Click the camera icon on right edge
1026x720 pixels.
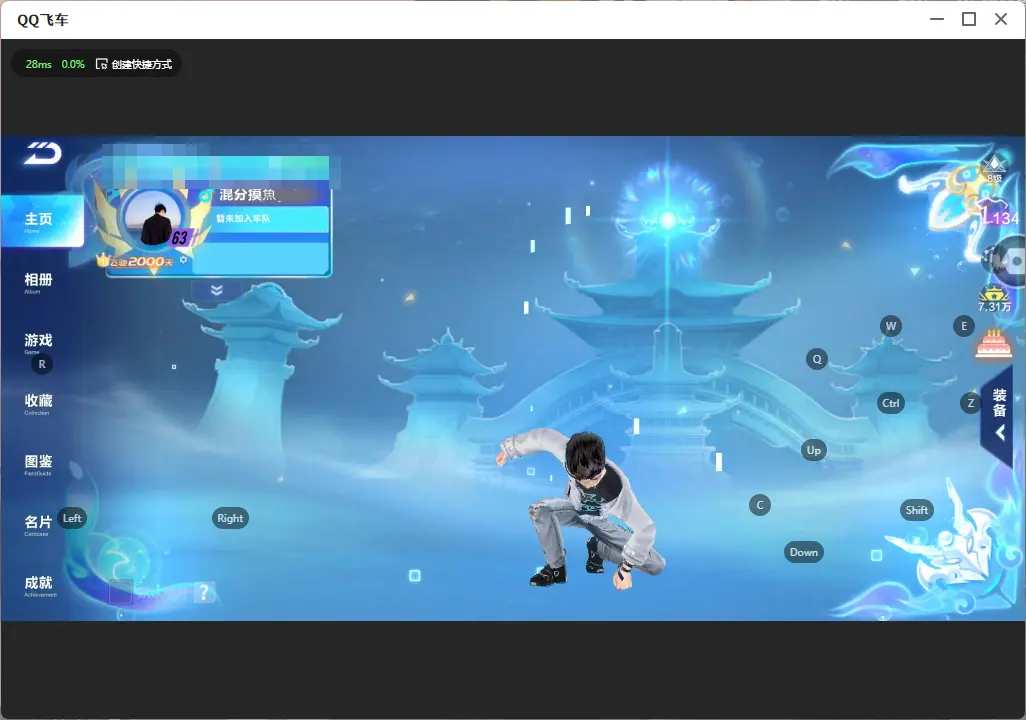pos(1009,261)
